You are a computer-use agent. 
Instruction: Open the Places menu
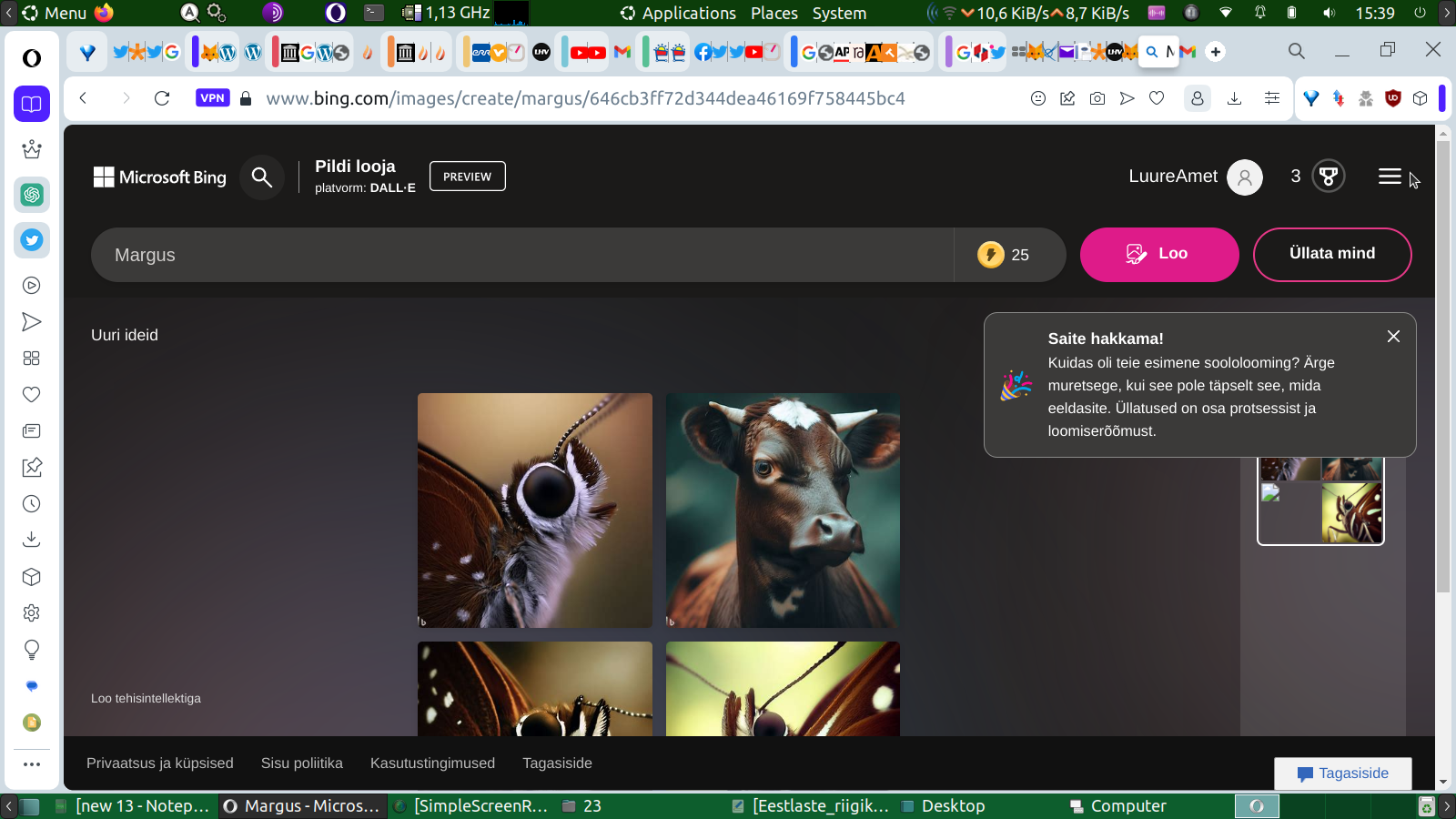(774, 13)
